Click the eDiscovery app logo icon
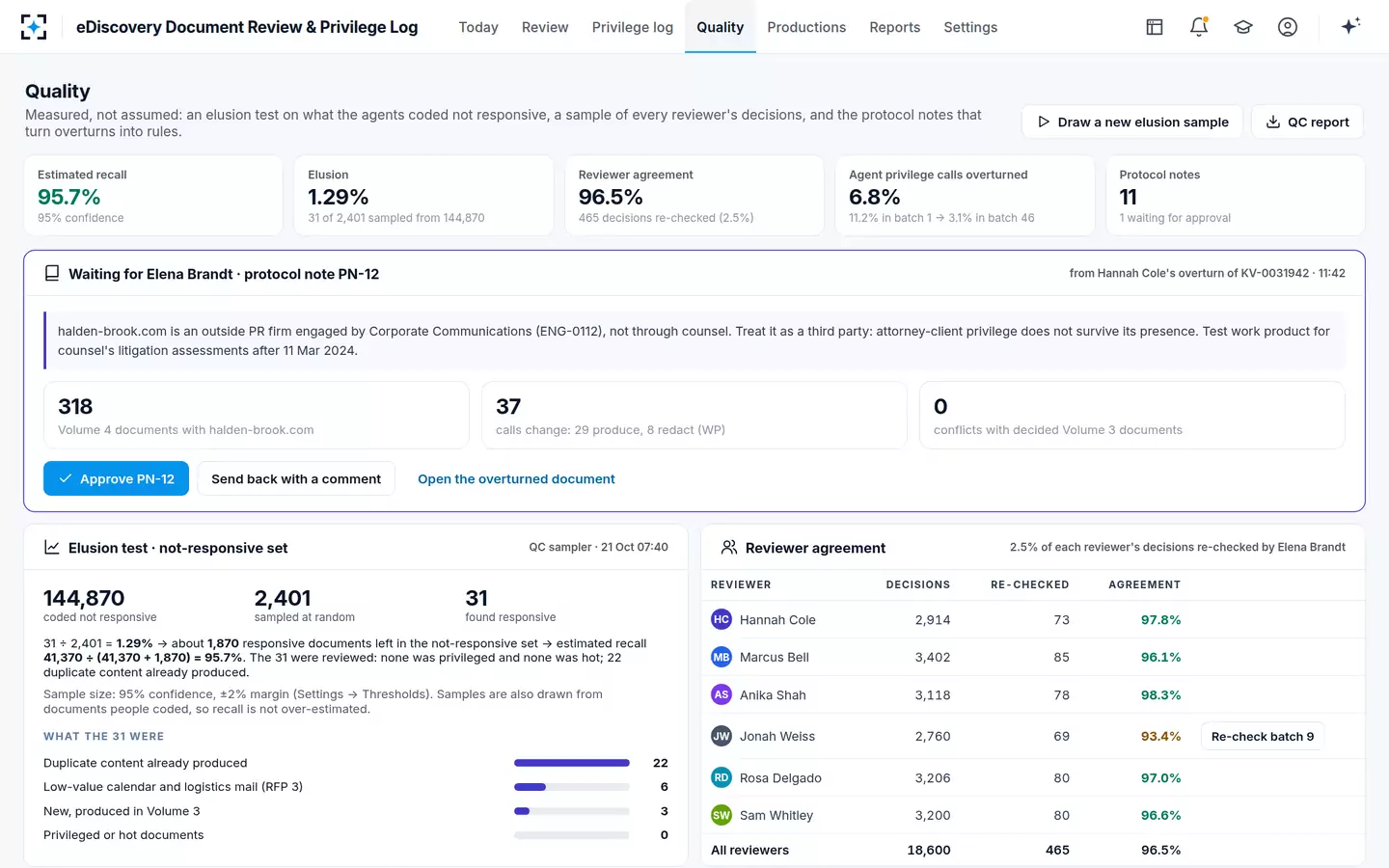The image size is (1389, 868). click(x=34, y=27)
